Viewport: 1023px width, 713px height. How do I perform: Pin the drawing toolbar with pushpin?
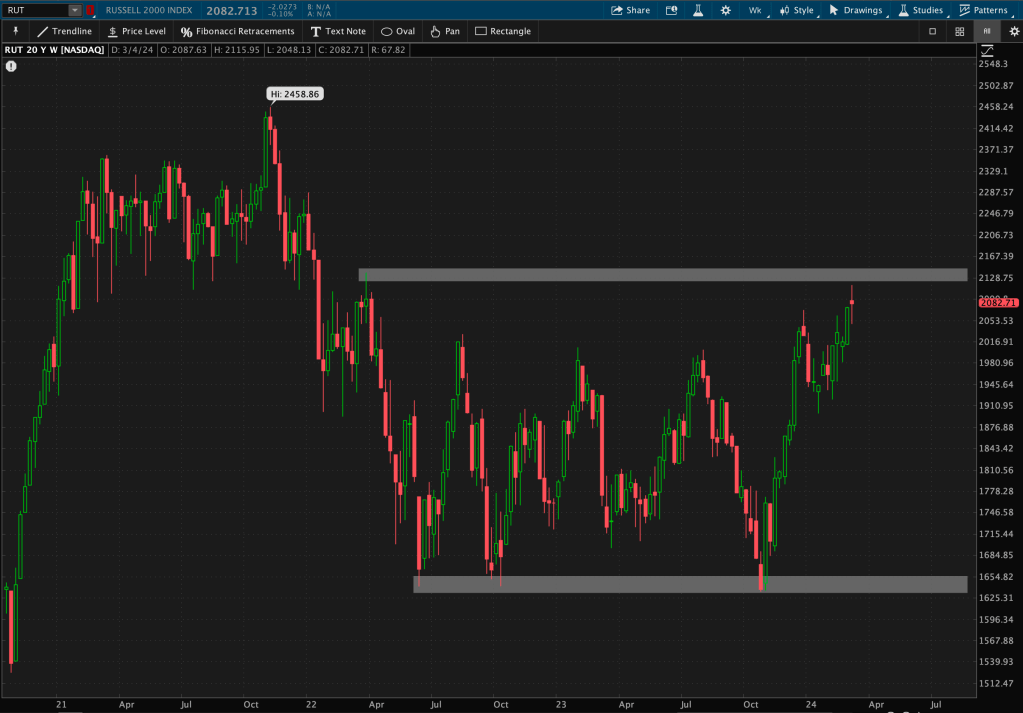[16, 31]
